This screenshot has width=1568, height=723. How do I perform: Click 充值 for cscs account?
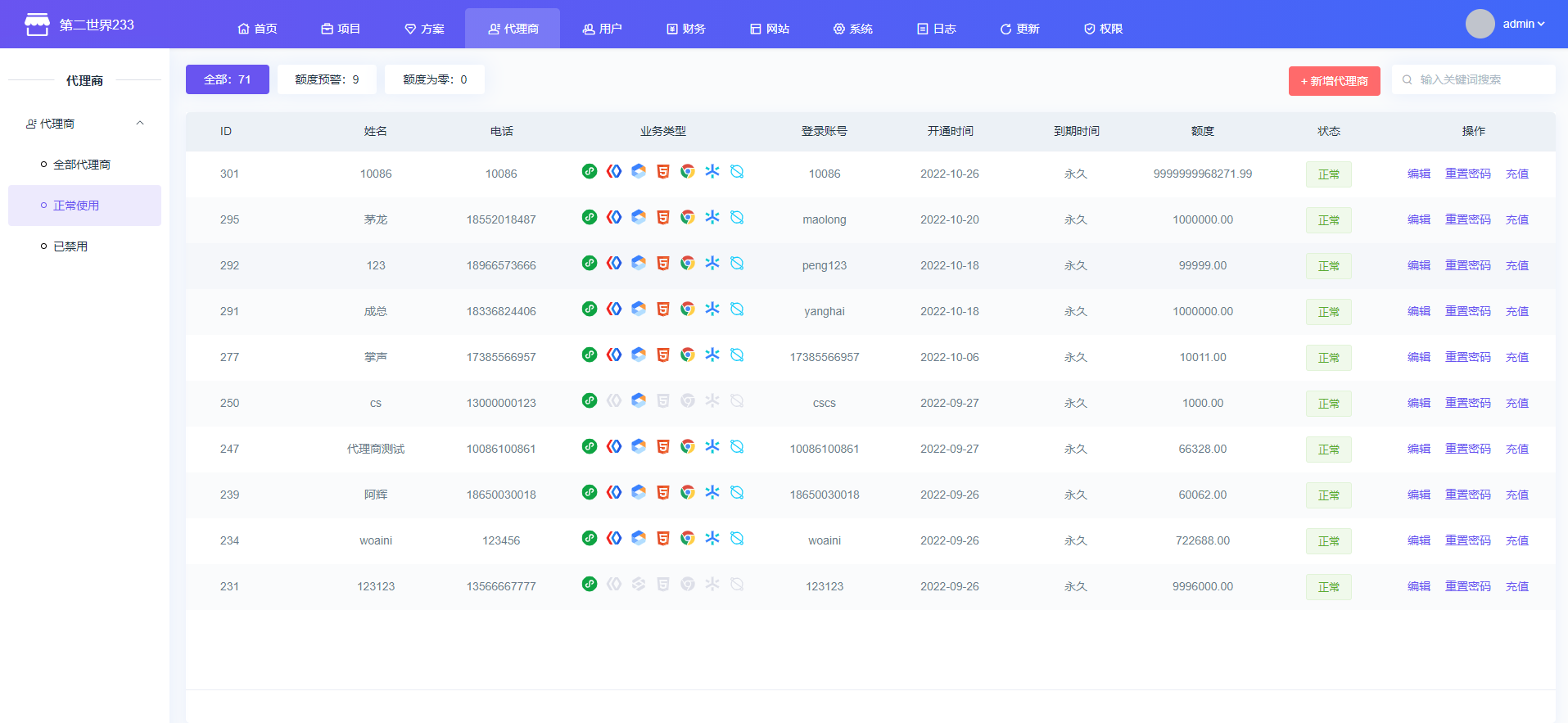pos(1517,403)
